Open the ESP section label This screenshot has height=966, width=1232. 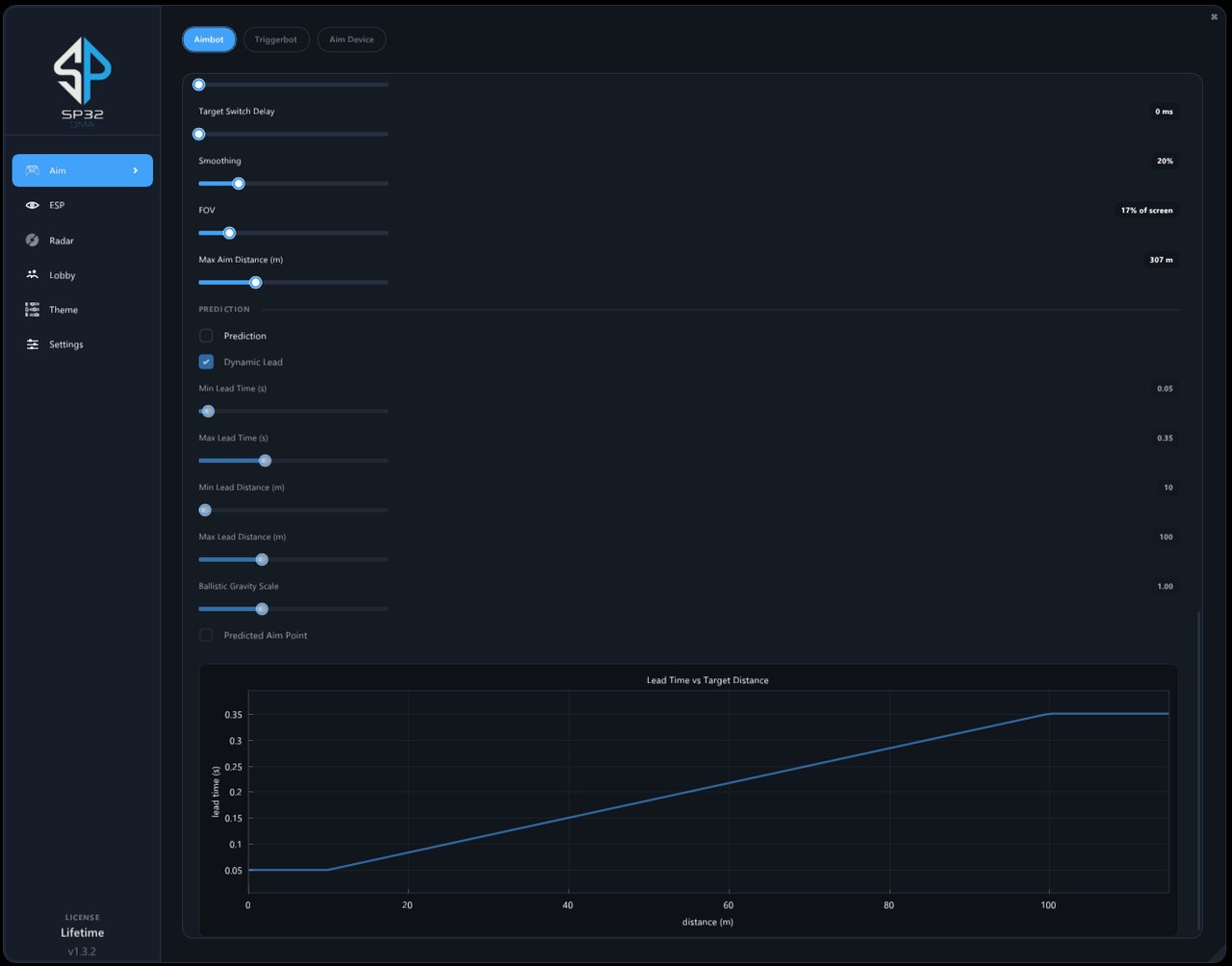click(x=57, y=205)
